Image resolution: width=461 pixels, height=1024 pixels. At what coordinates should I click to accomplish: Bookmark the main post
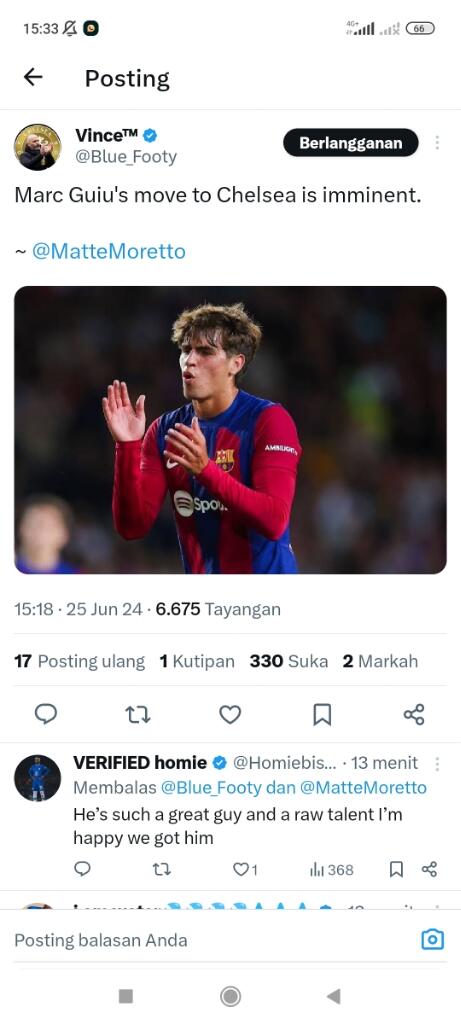[322, 714]
